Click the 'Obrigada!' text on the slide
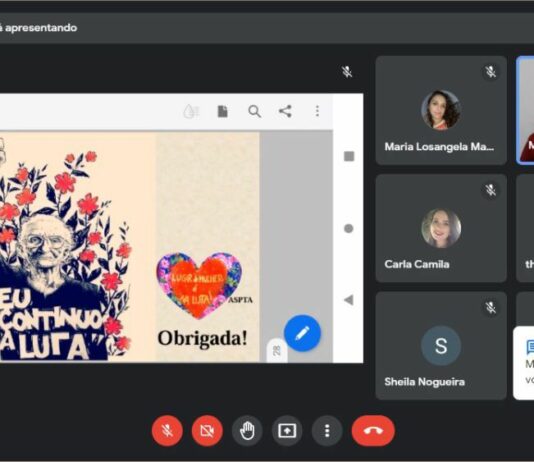 click(x=202, y=339)
